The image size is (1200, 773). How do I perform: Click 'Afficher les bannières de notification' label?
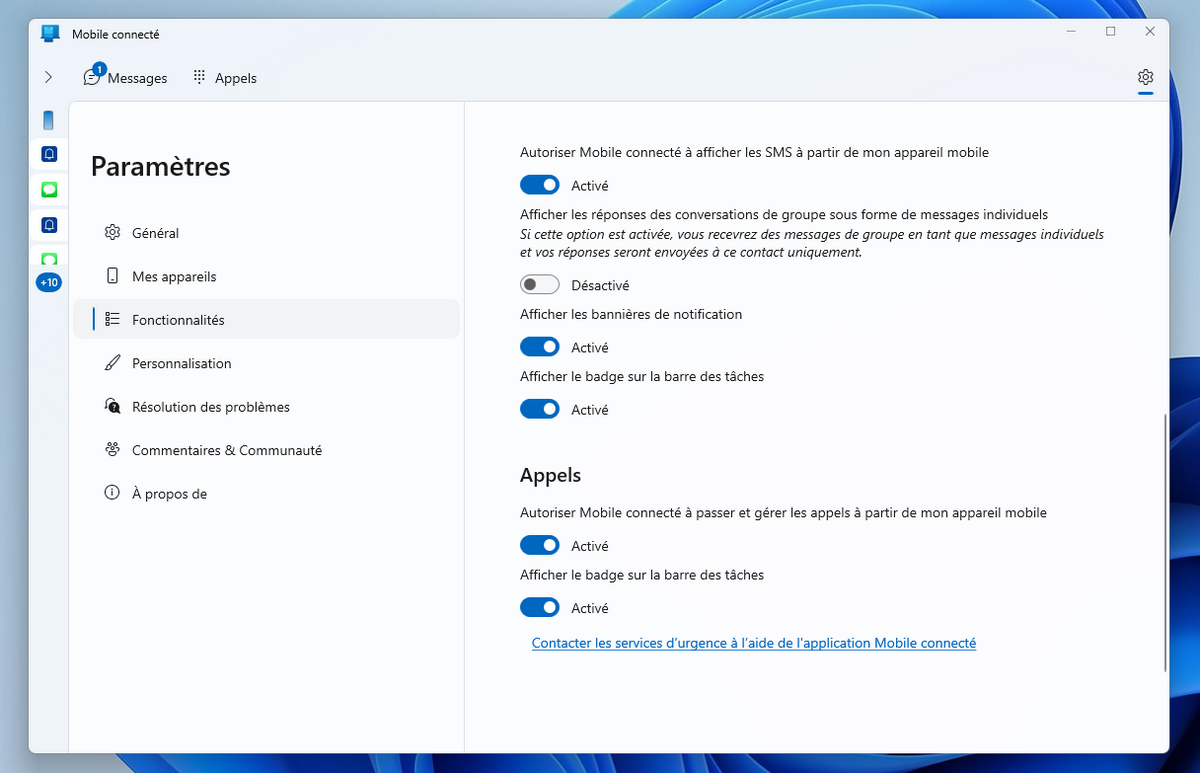631,314
